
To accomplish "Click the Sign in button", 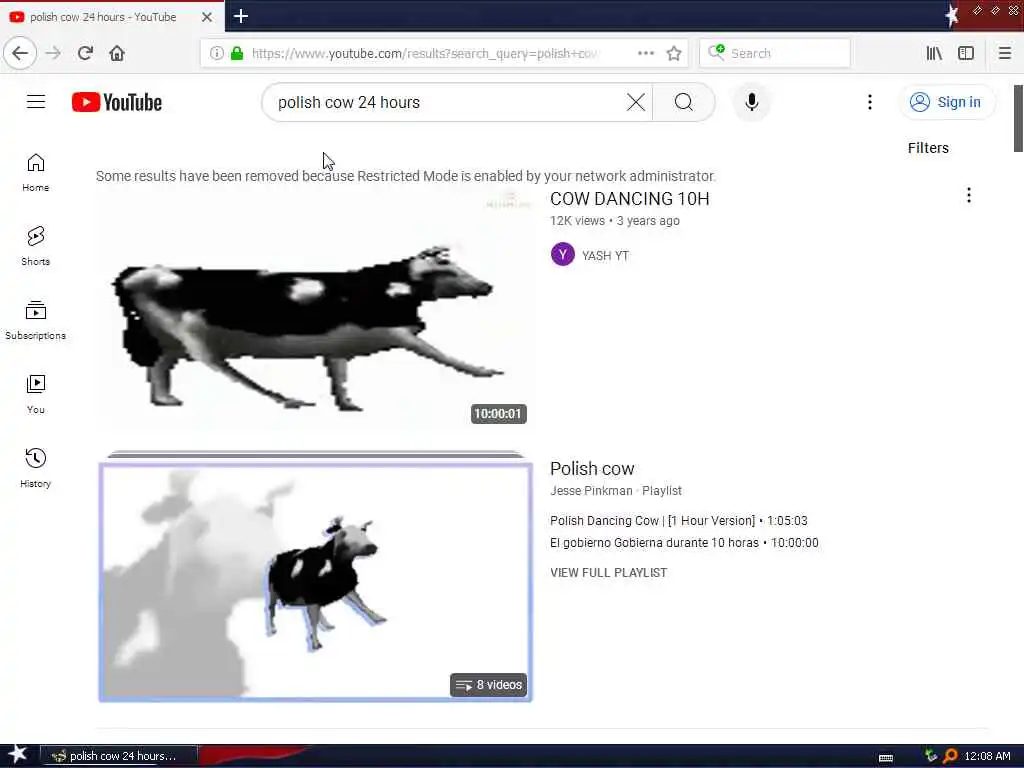I will [x=947, y=102].
